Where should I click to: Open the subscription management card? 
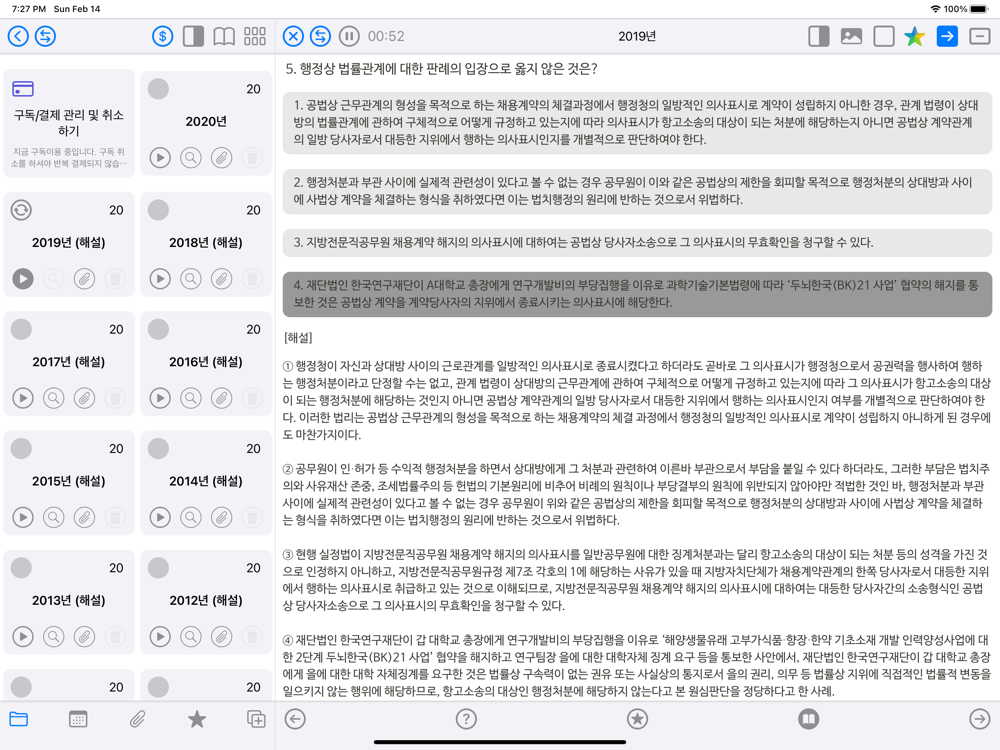click(x=69, y=122)
